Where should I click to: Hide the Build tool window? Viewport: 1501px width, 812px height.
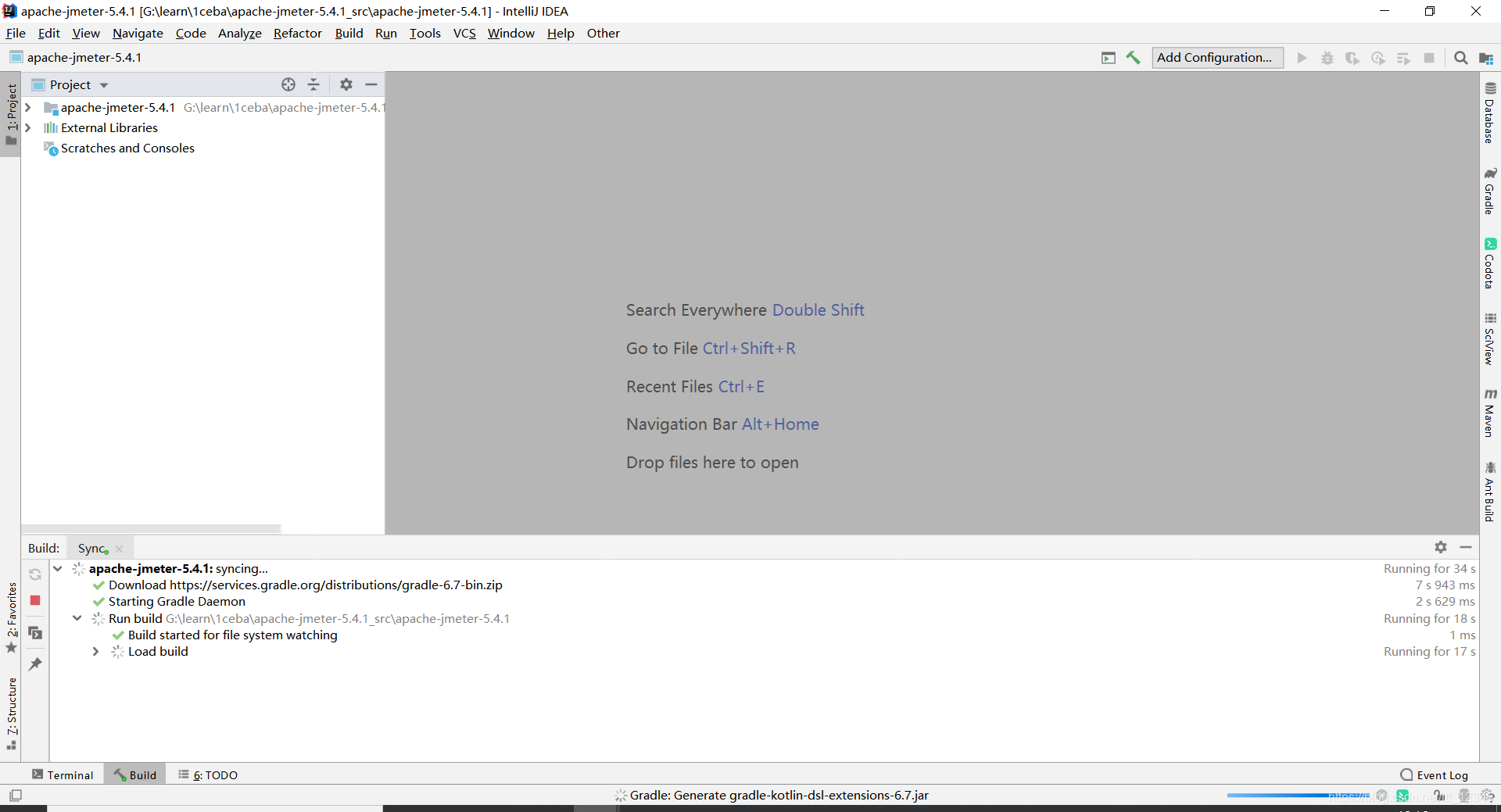[x=1466, y=547]
